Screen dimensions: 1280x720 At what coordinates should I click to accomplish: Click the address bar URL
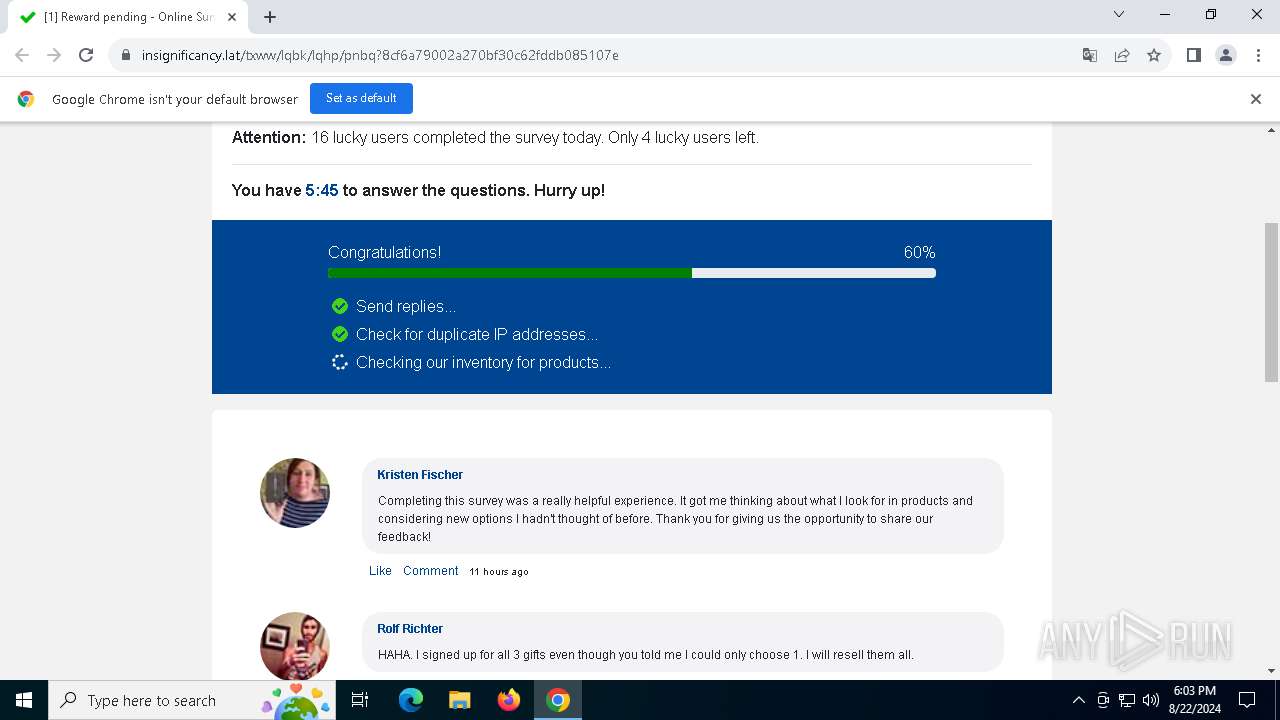[x=380, y=55]
